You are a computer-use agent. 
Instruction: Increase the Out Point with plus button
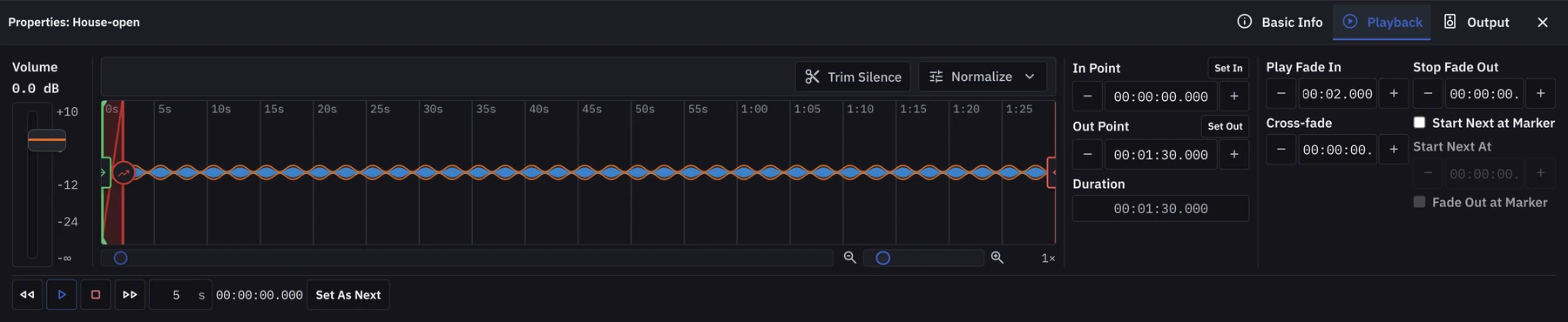pyautogui.click(x=1234, y=155)
